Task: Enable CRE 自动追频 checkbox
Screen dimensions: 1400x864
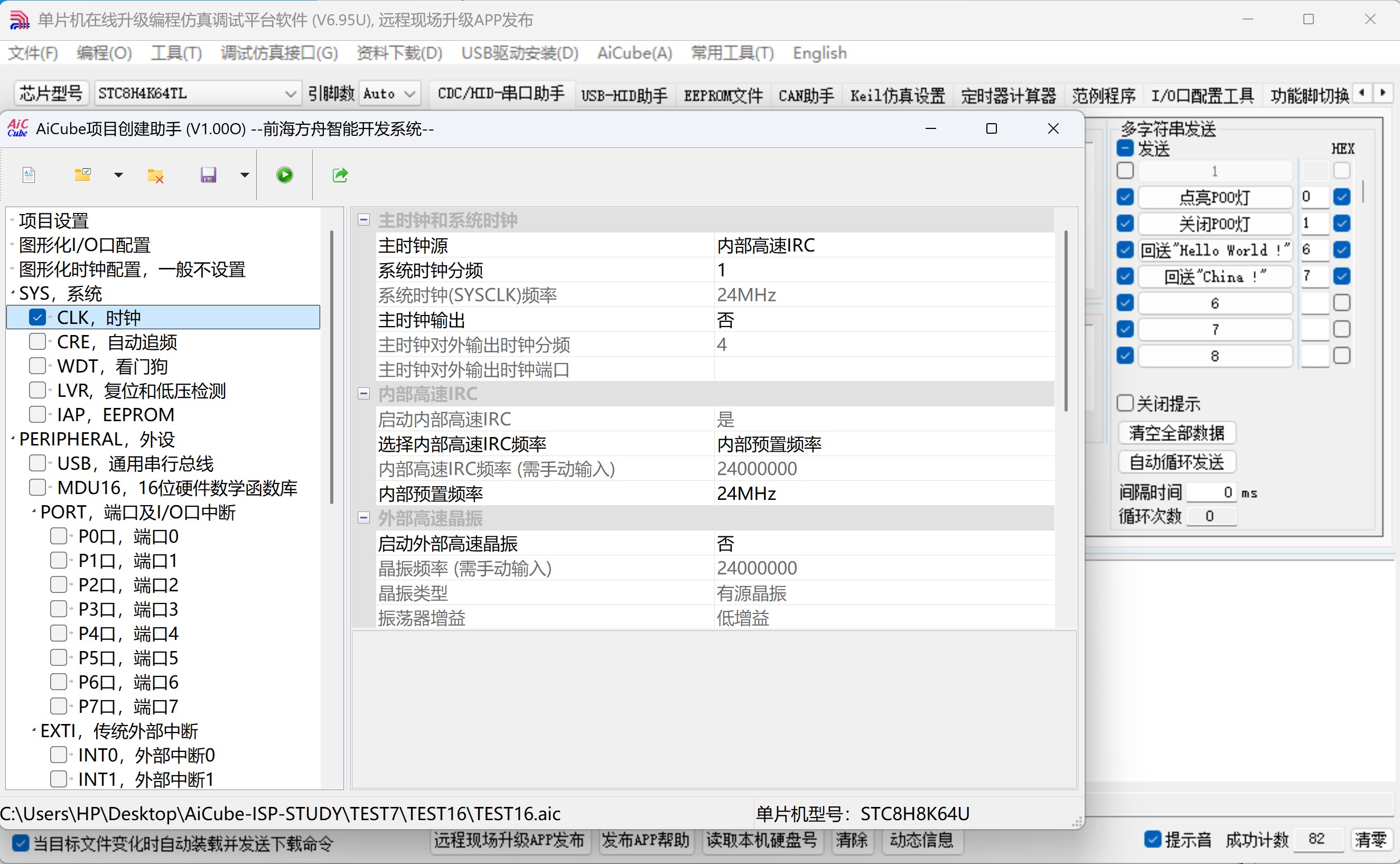Action: pos(37,342)
